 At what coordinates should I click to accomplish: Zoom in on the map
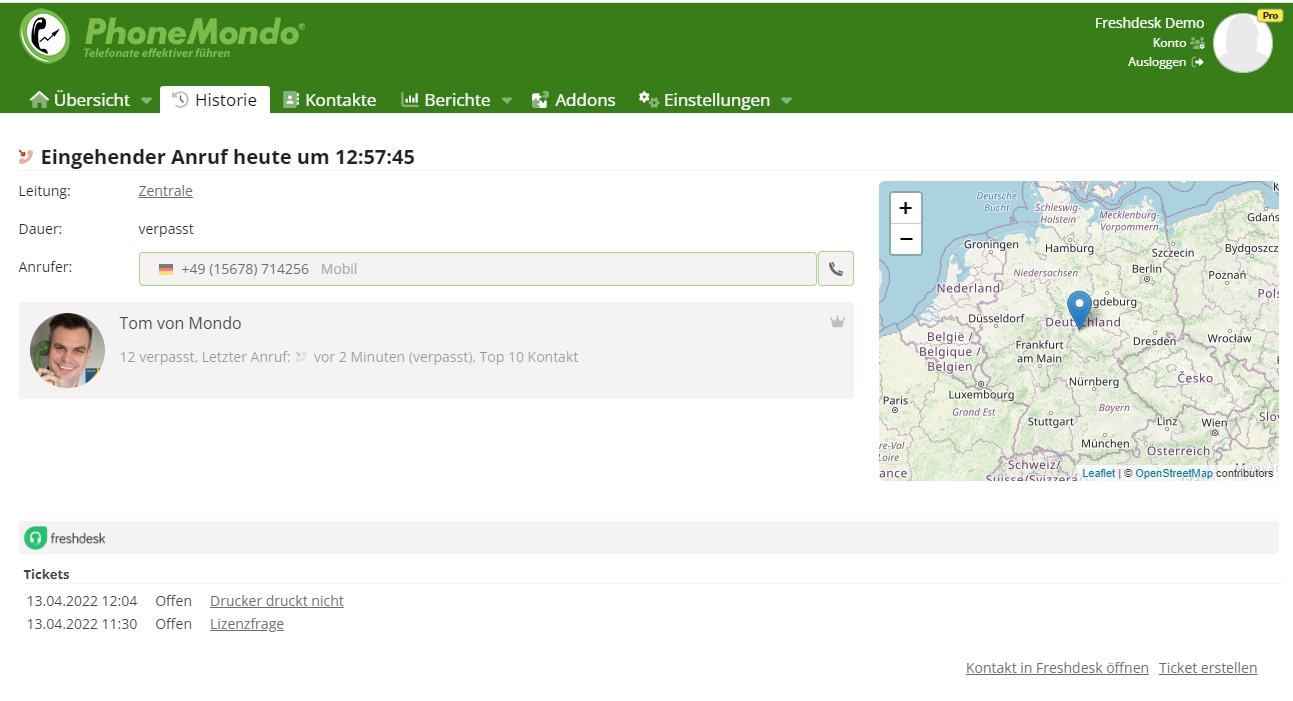pos(905,209)
